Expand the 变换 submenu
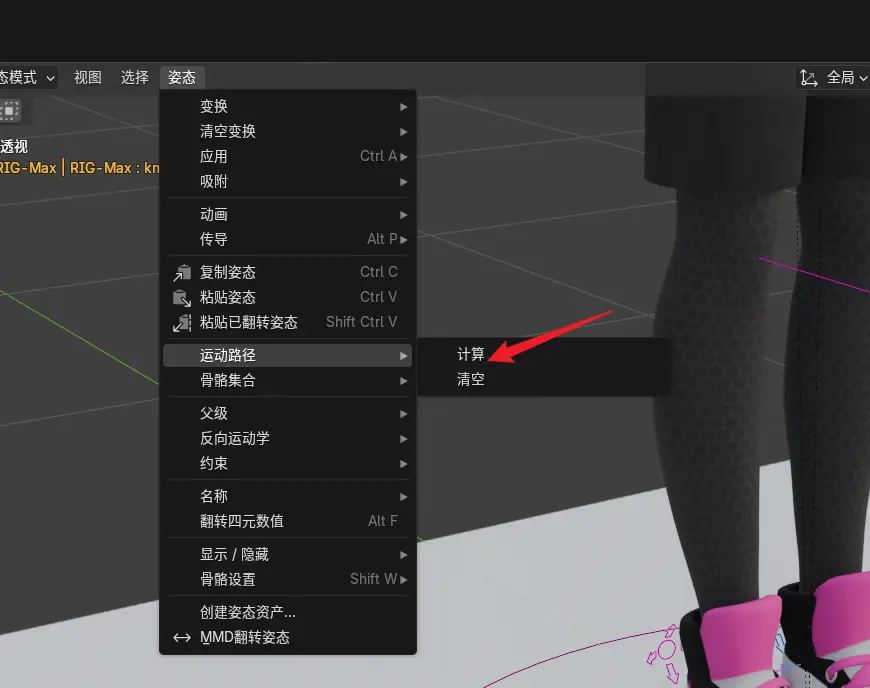This screenshot has width=870, height=688. tap(287, 107)
